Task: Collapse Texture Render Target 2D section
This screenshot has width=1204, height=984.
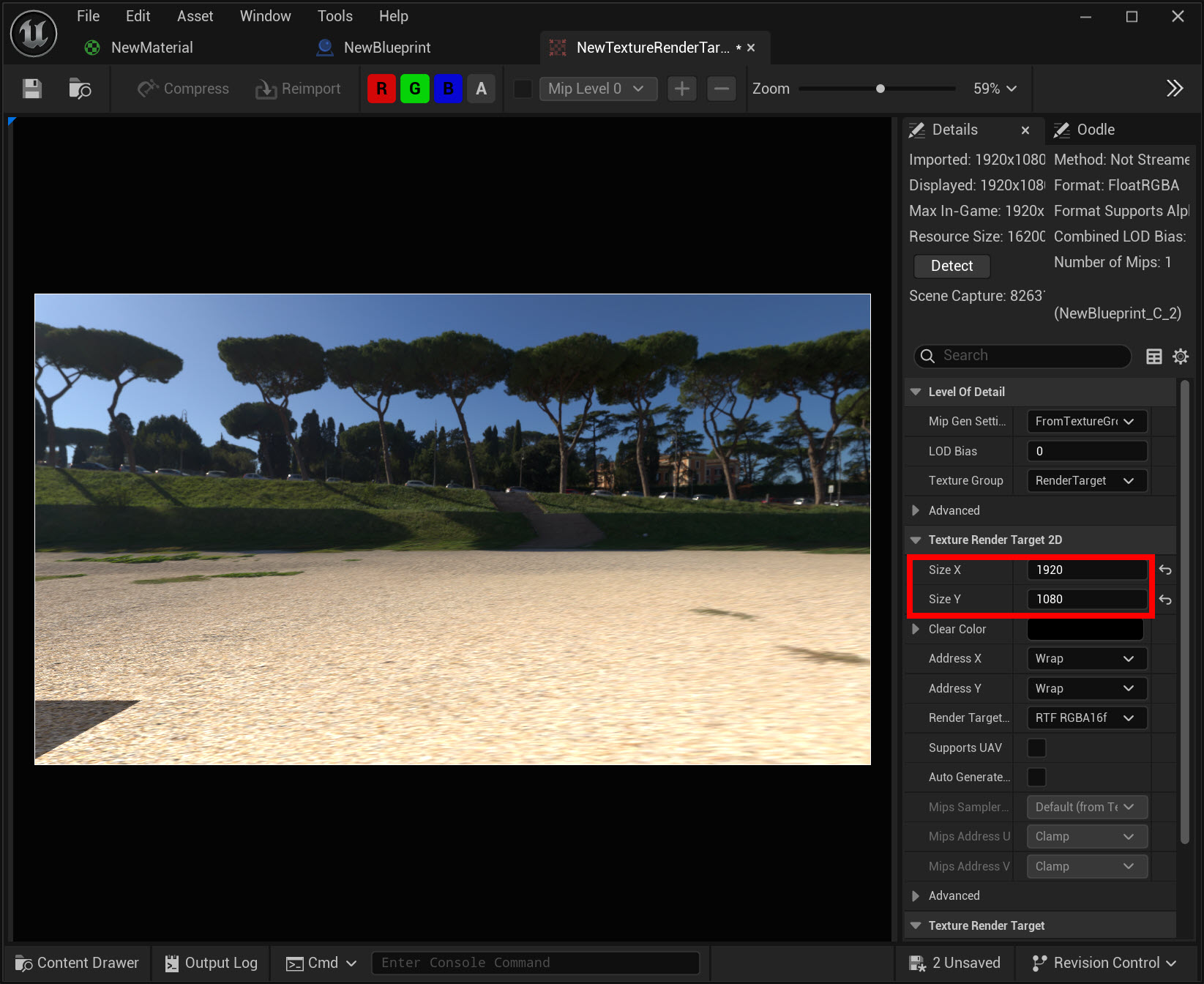Action: click(916, 540)
